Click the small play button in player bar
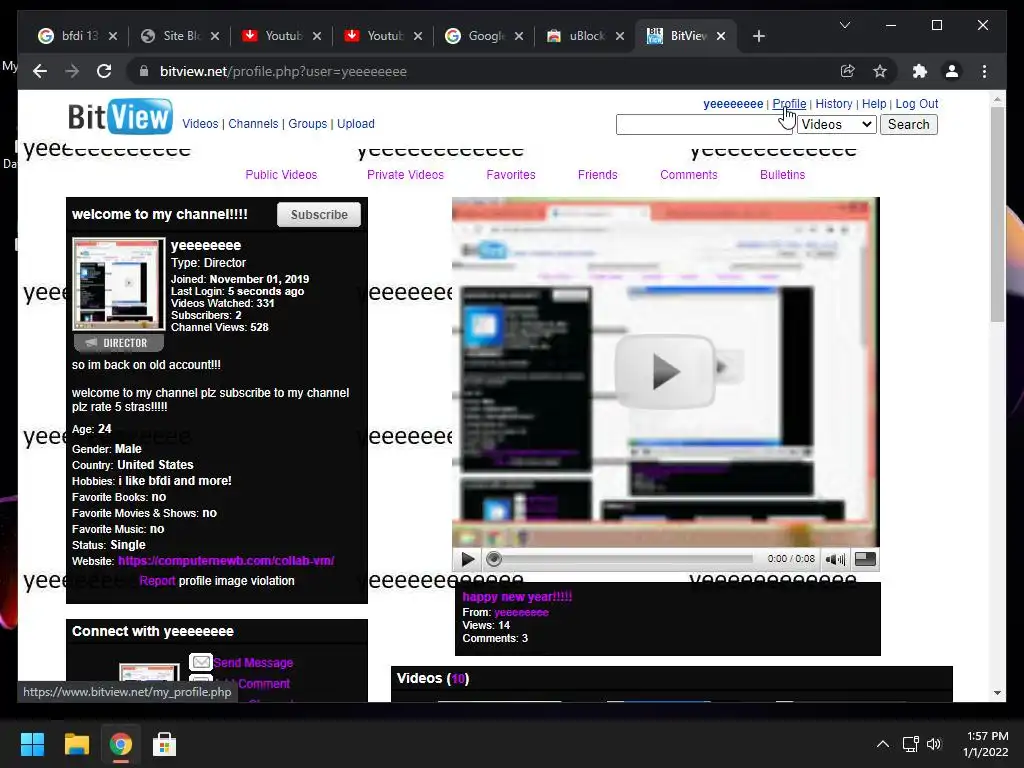 pyautogui.click(x=468, y=559)
